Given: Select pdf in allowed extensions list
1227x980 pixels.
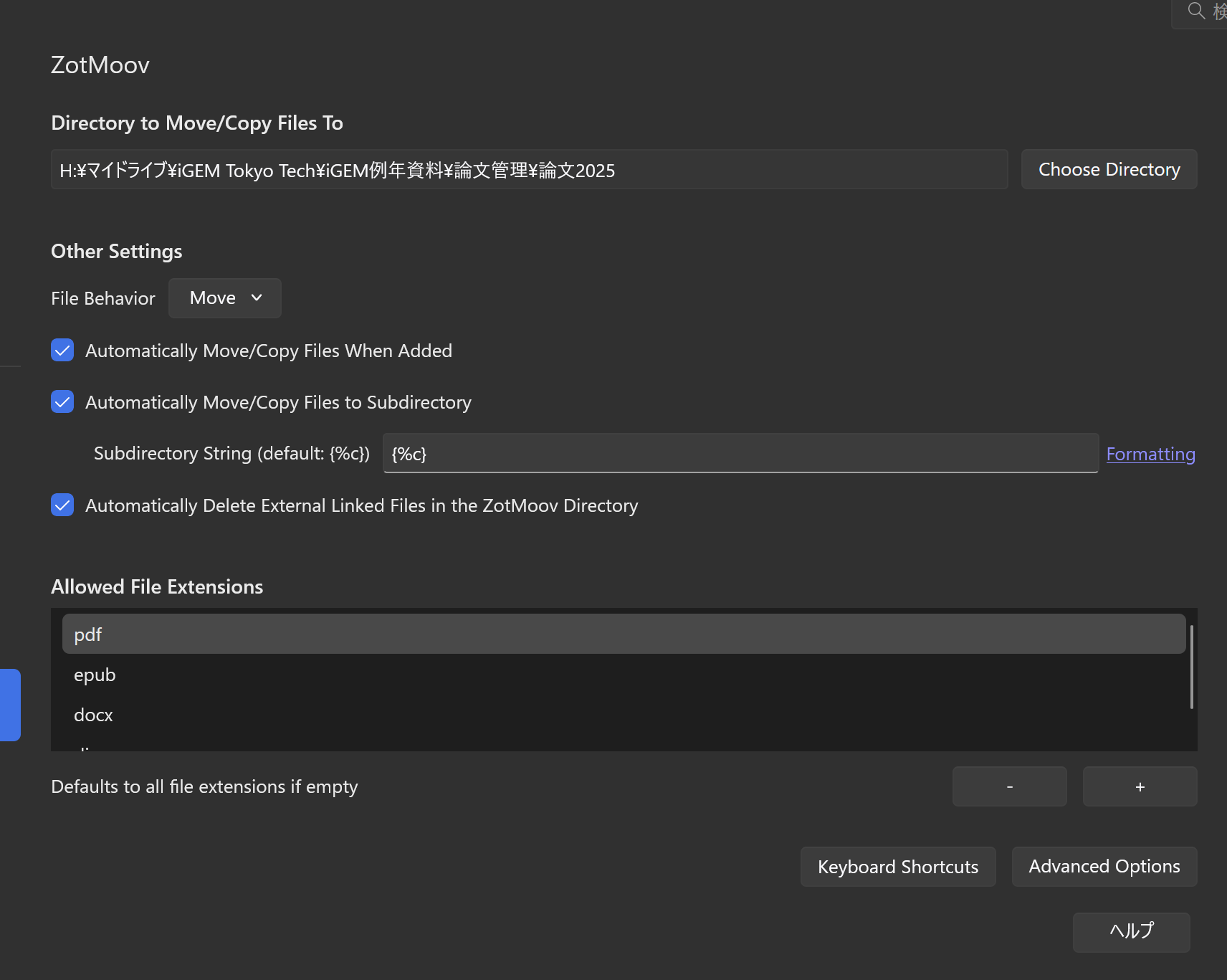Looking at the screenshot, I should 624,634.
